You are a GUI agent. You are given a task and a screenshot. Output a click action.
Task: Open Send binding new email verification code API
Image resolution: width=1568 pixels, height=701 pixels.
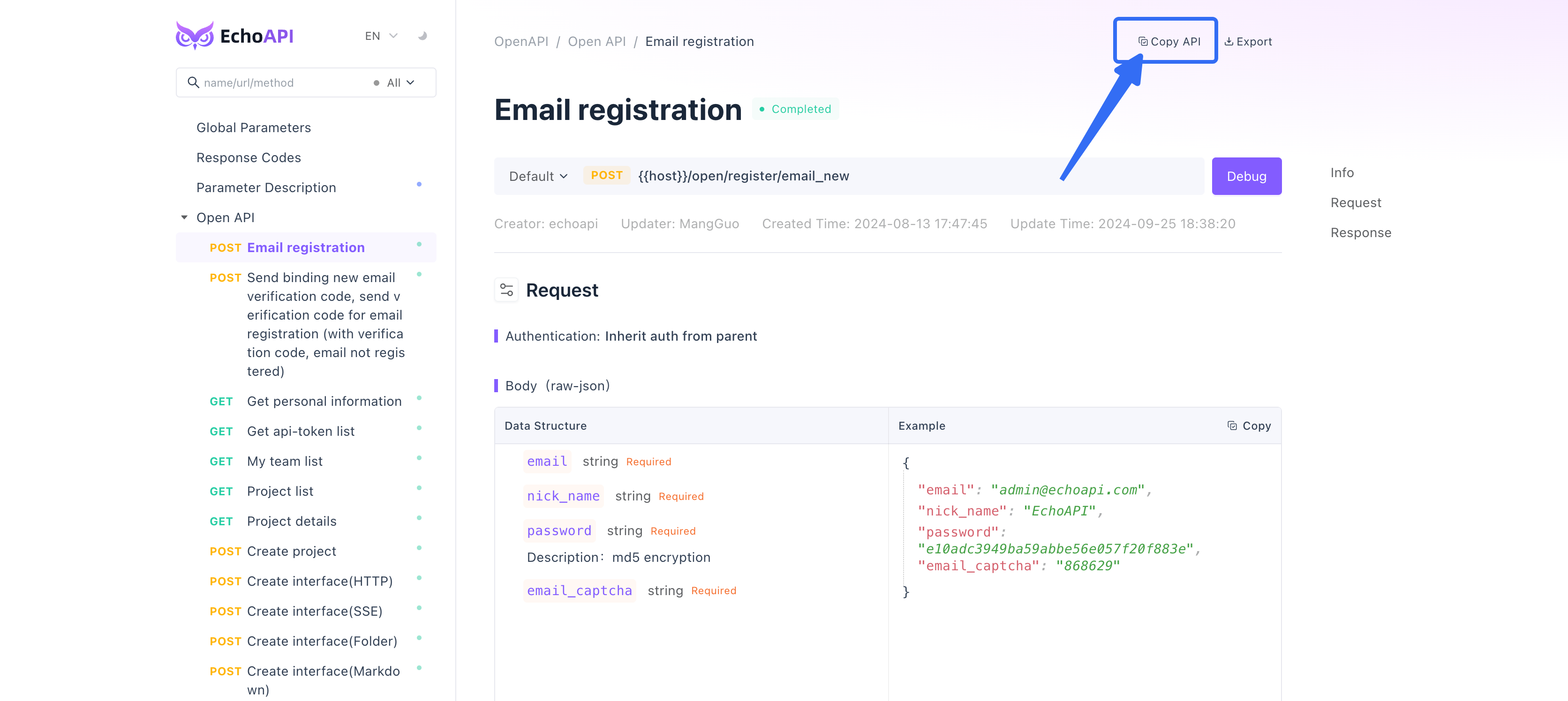tap(326, 324)
